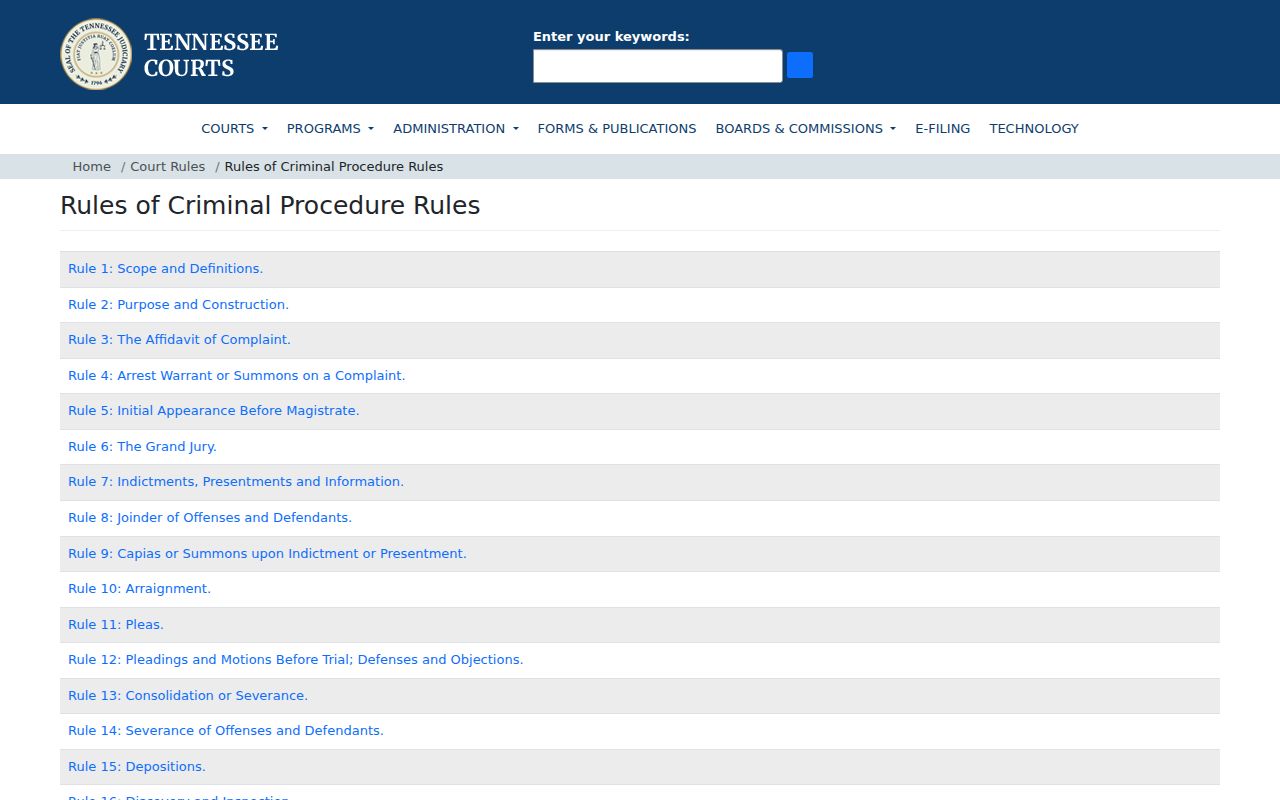Open Rule 8: Joinder of Offenses and Defendants

tap(210, 518)
